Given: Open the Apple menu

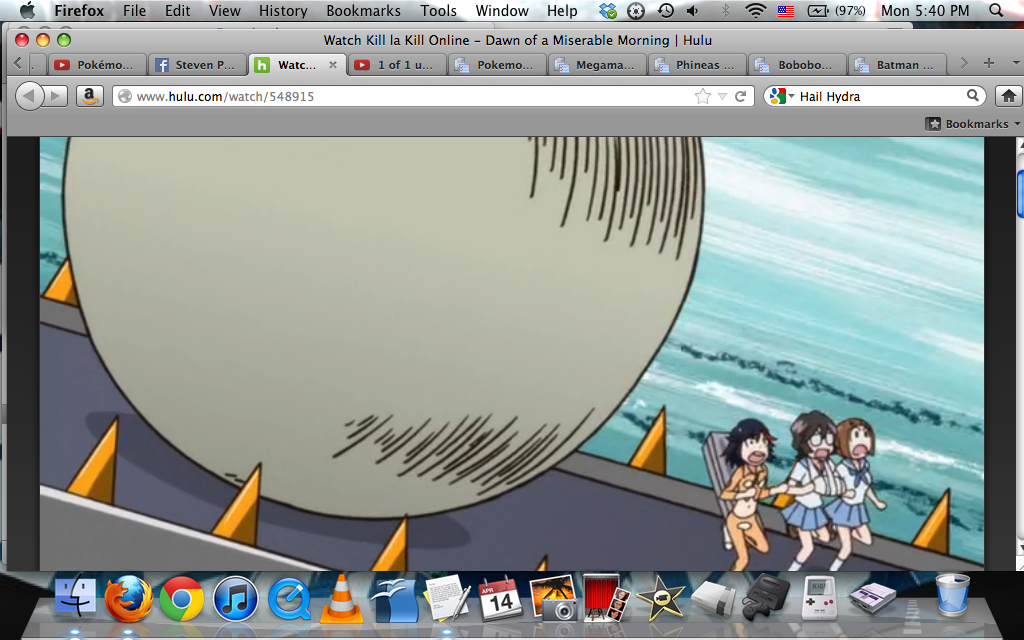Looking at the screenshot, I should [27, 10].
